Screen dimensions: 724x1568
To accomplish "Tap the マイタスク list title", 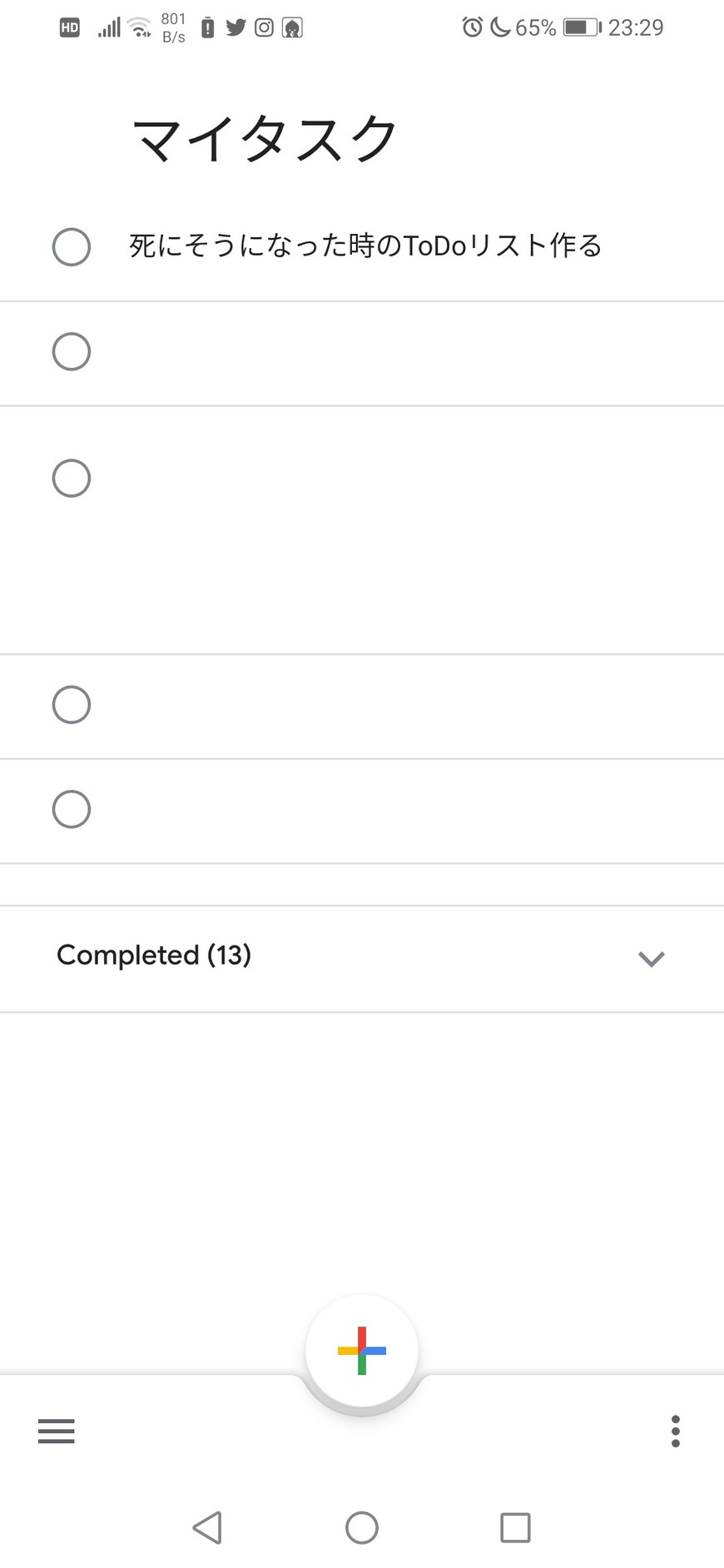I will pyautogui.click(x=265, y=139).
